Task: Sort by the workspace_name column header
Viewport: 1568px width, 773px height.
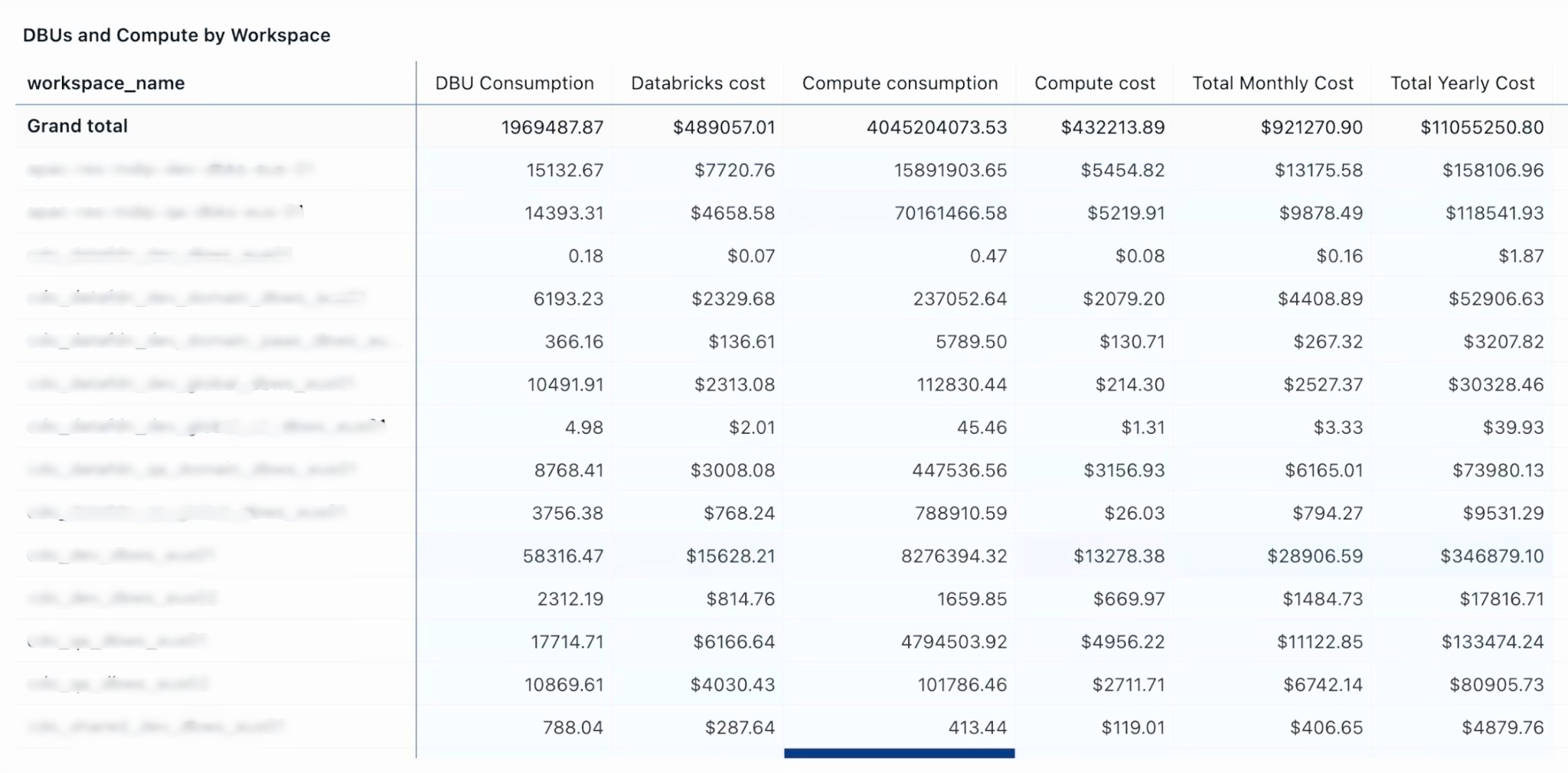Action: [106, 83]
